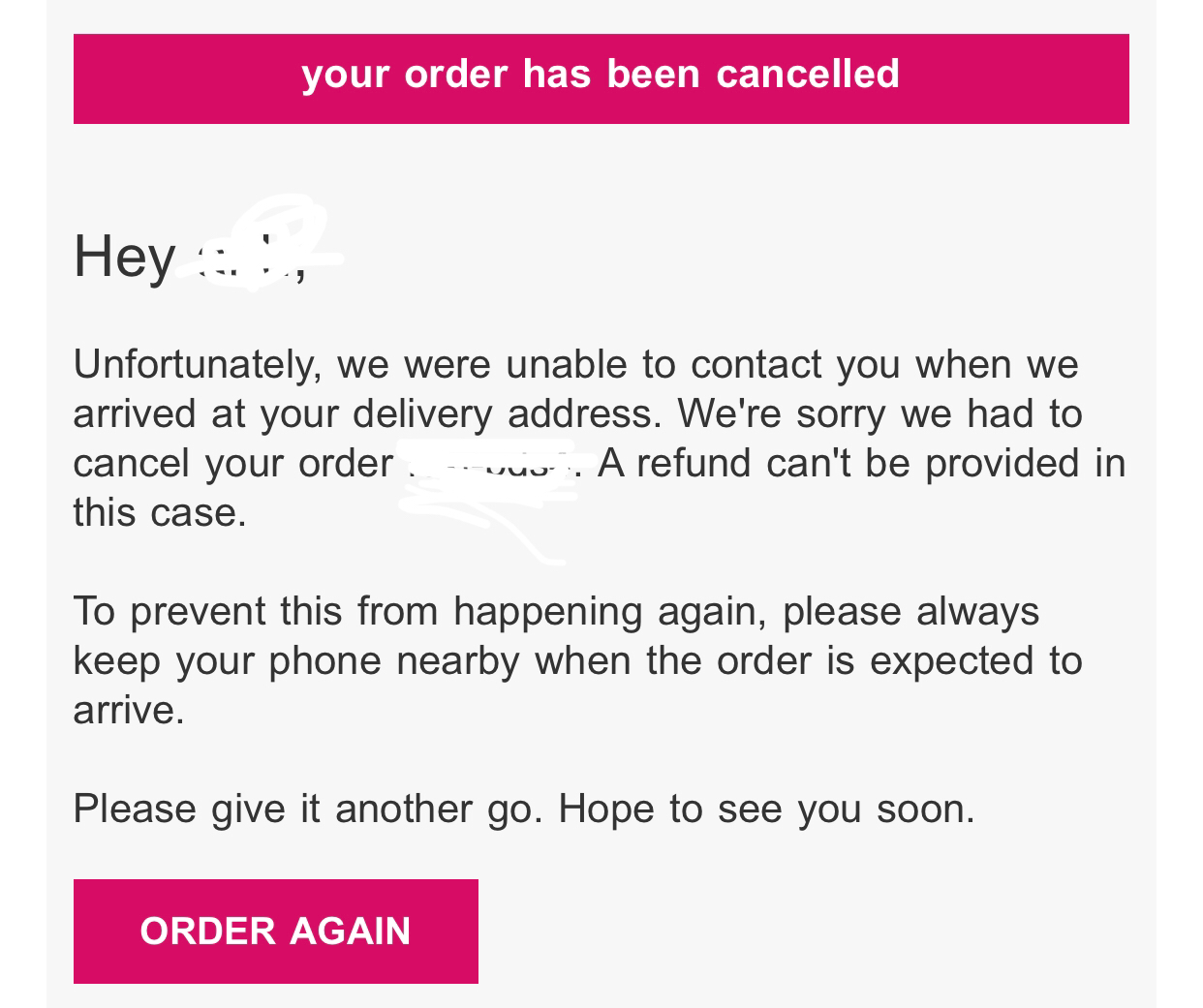This screenshot has width=1203, height=1008.
Task: Click the phrase "please always"
Action: (x=910, y=612)
